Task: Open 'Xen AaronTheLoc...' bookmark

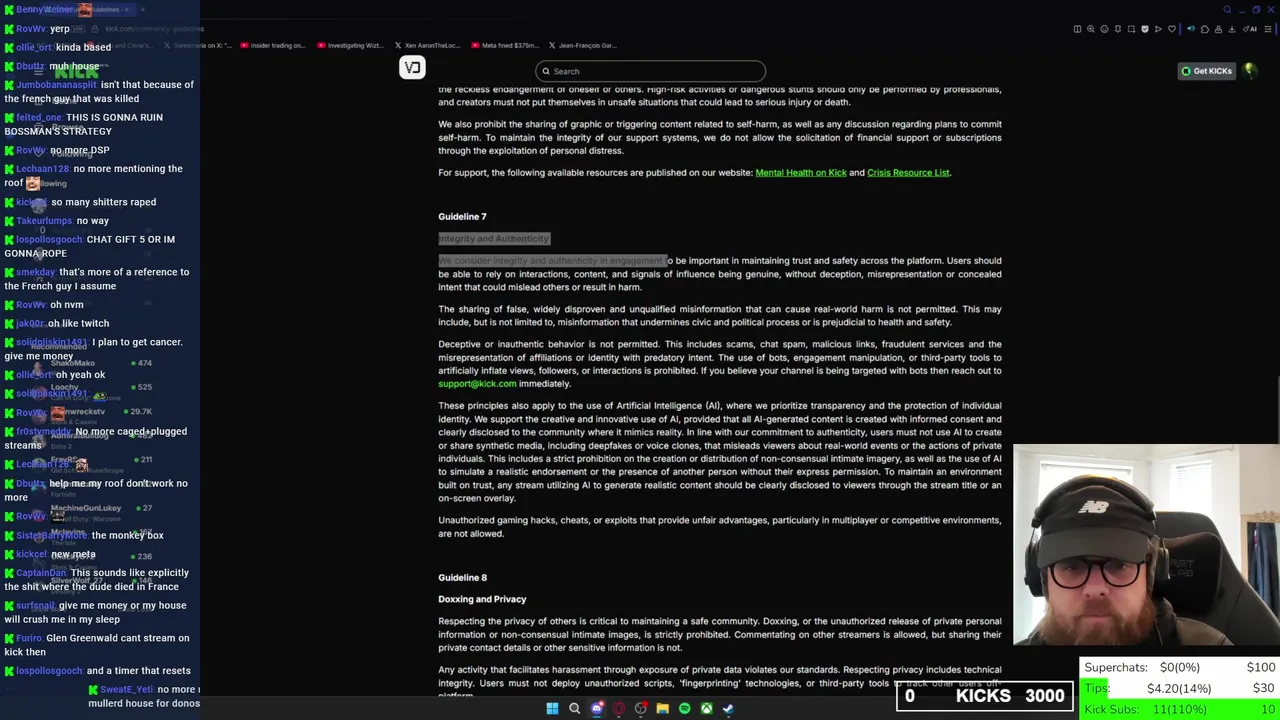Action: 426,45
